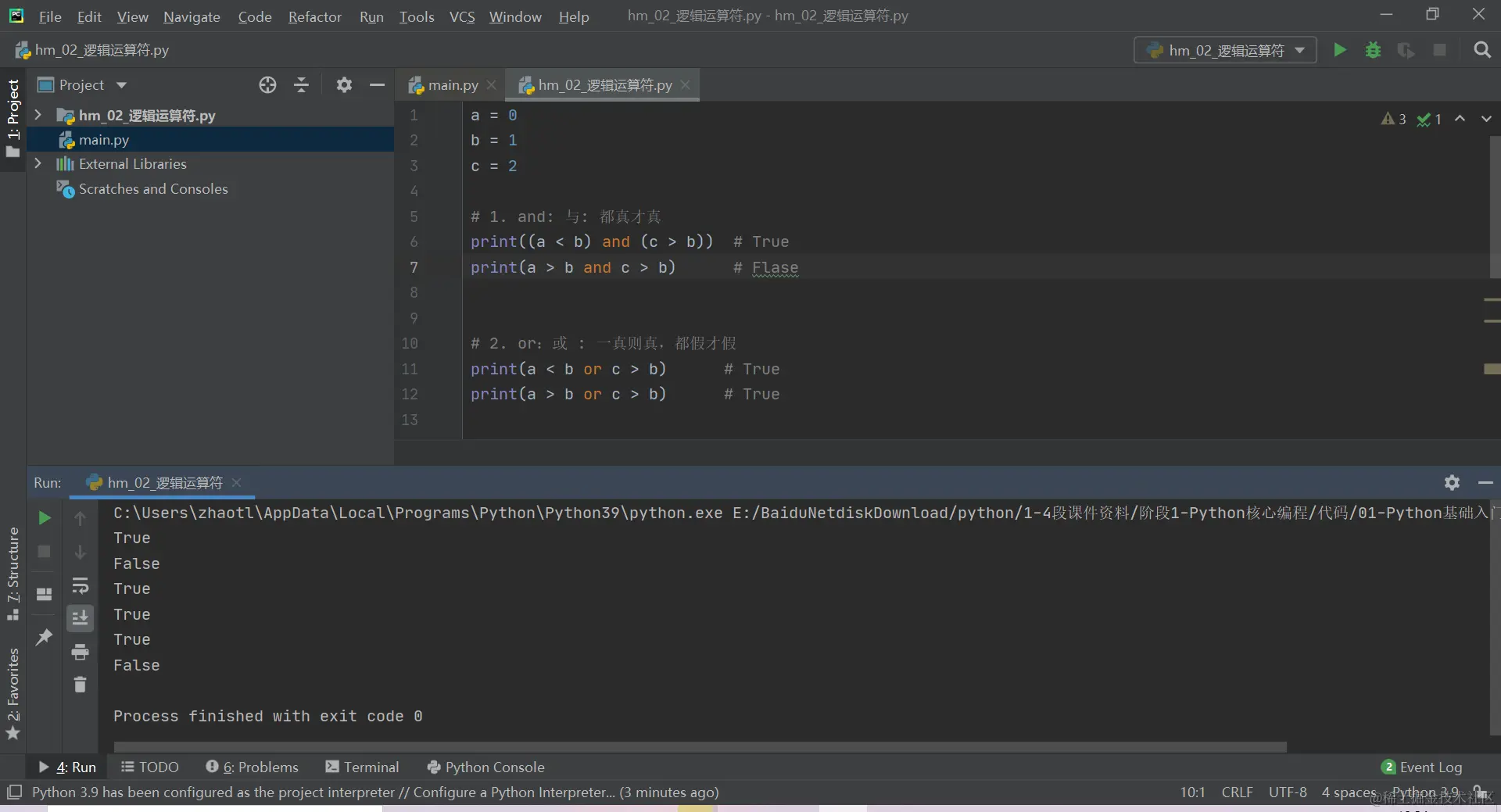This screenshot has height=812, width=1501.
Task: Close the main.py editor tab
Action: pyautogui.click(x=492, y=85)
